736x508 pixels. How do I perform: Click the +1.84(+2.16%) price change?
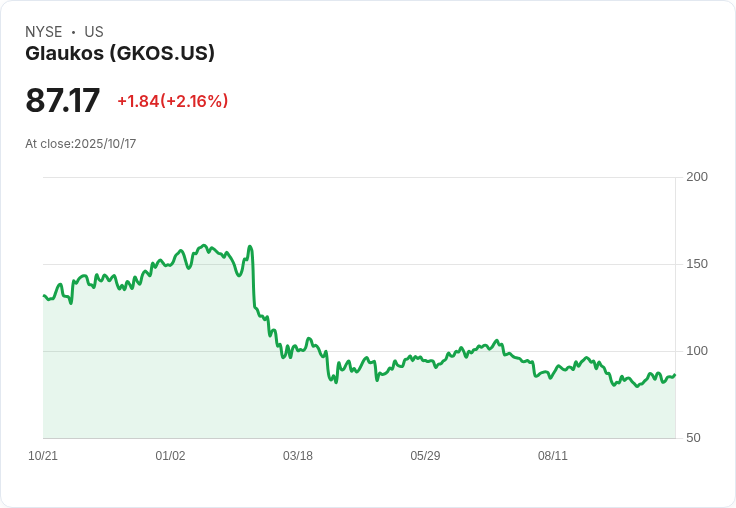(x=172, y=101)
